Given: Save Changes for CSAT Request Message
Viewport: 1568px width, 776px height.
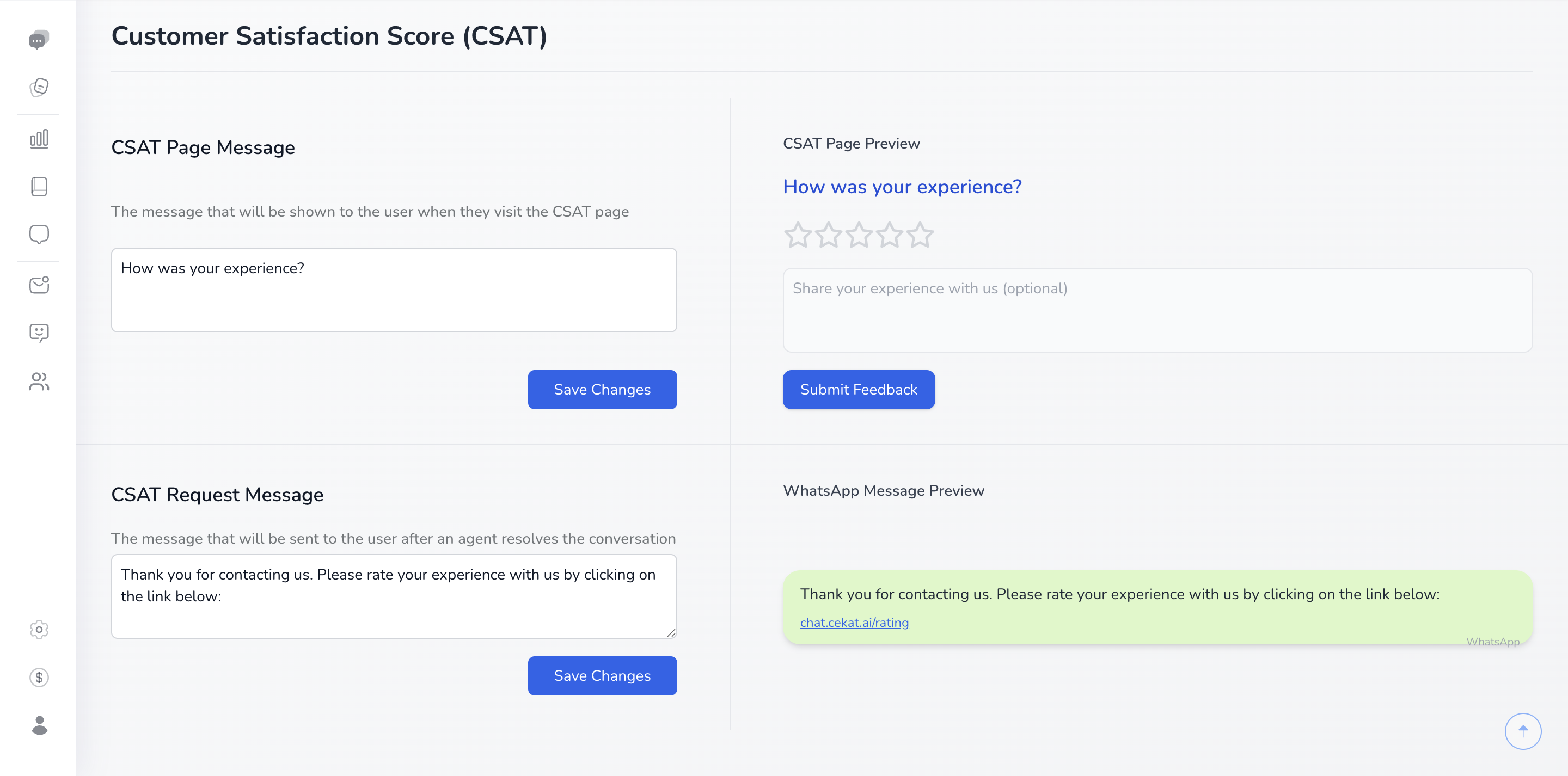Looking at the screenshot, I should tap(602, 675).
